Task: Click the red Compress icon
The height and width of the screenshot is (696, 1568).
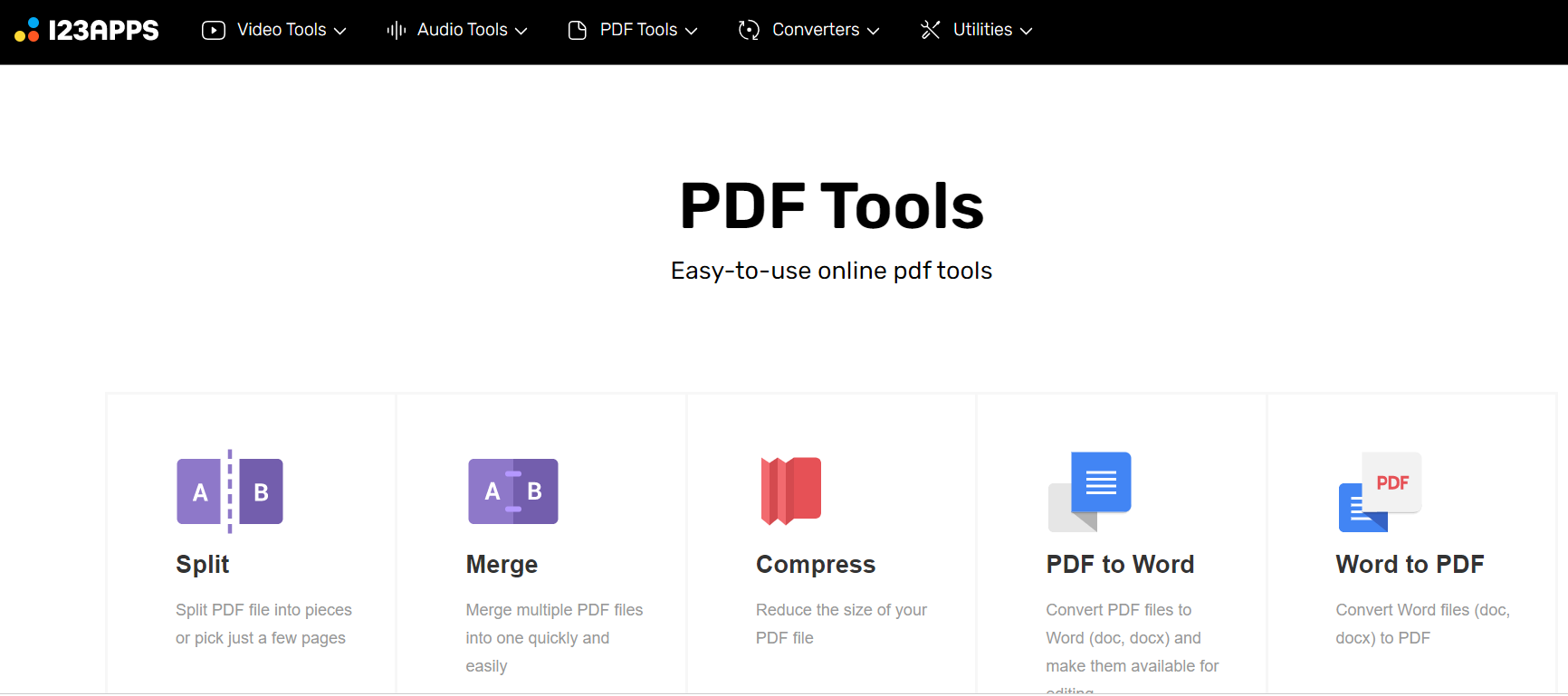Action: click(x=791, y=491)
